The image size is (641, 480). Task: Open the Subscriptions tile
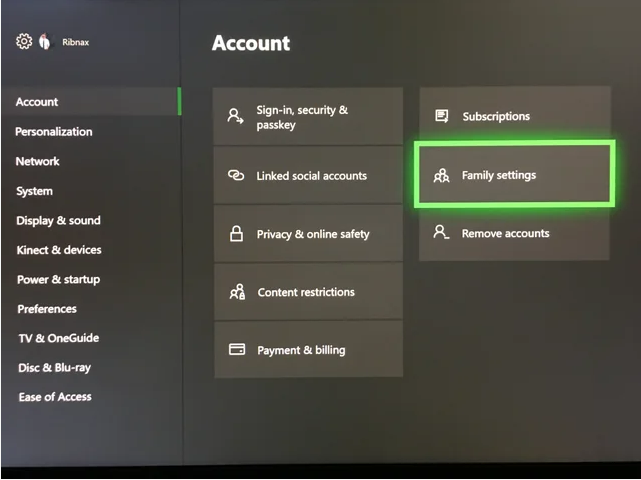click(515, 114)
